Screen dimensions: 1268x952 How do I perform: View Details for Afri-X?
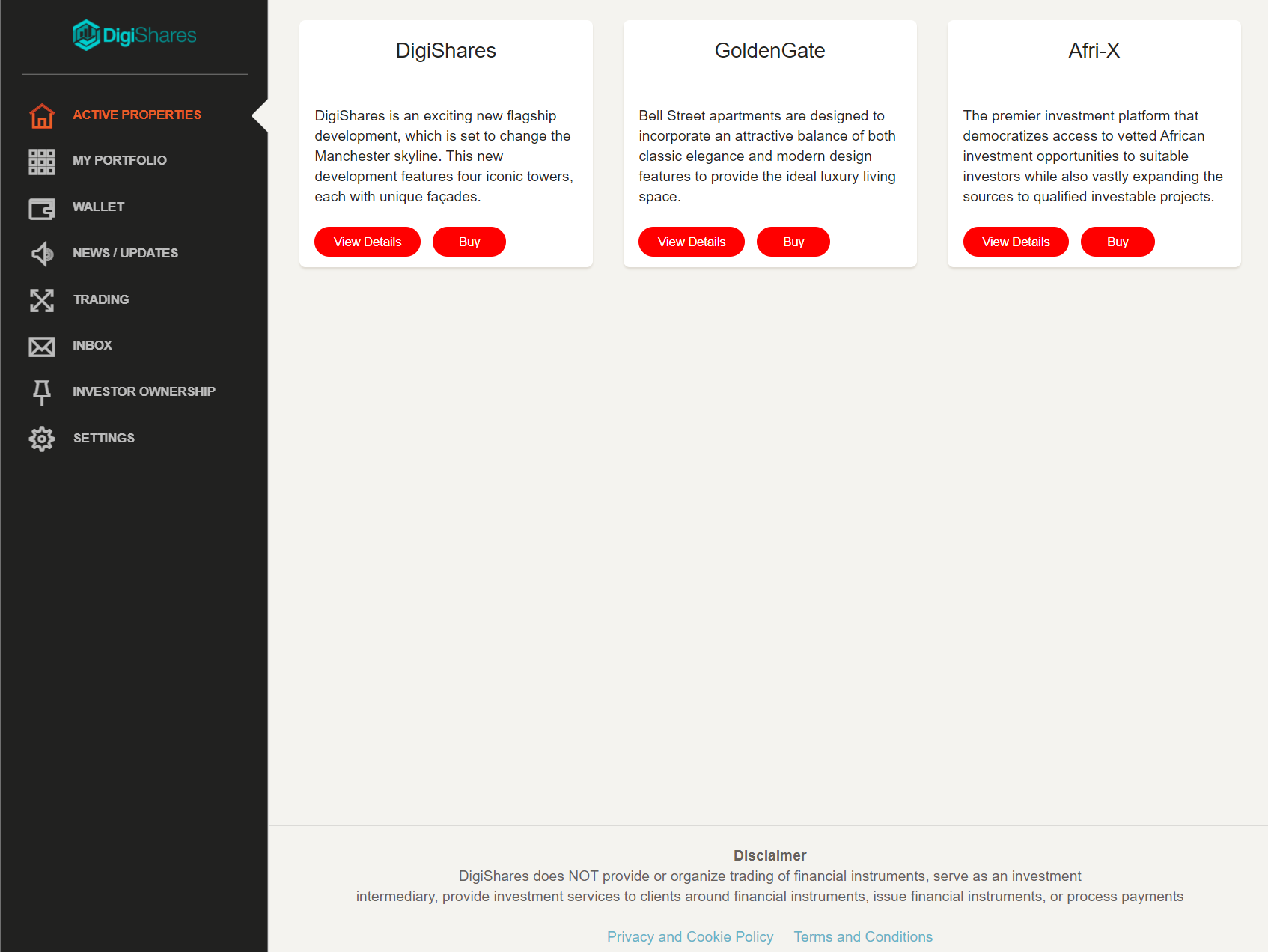1016,242
